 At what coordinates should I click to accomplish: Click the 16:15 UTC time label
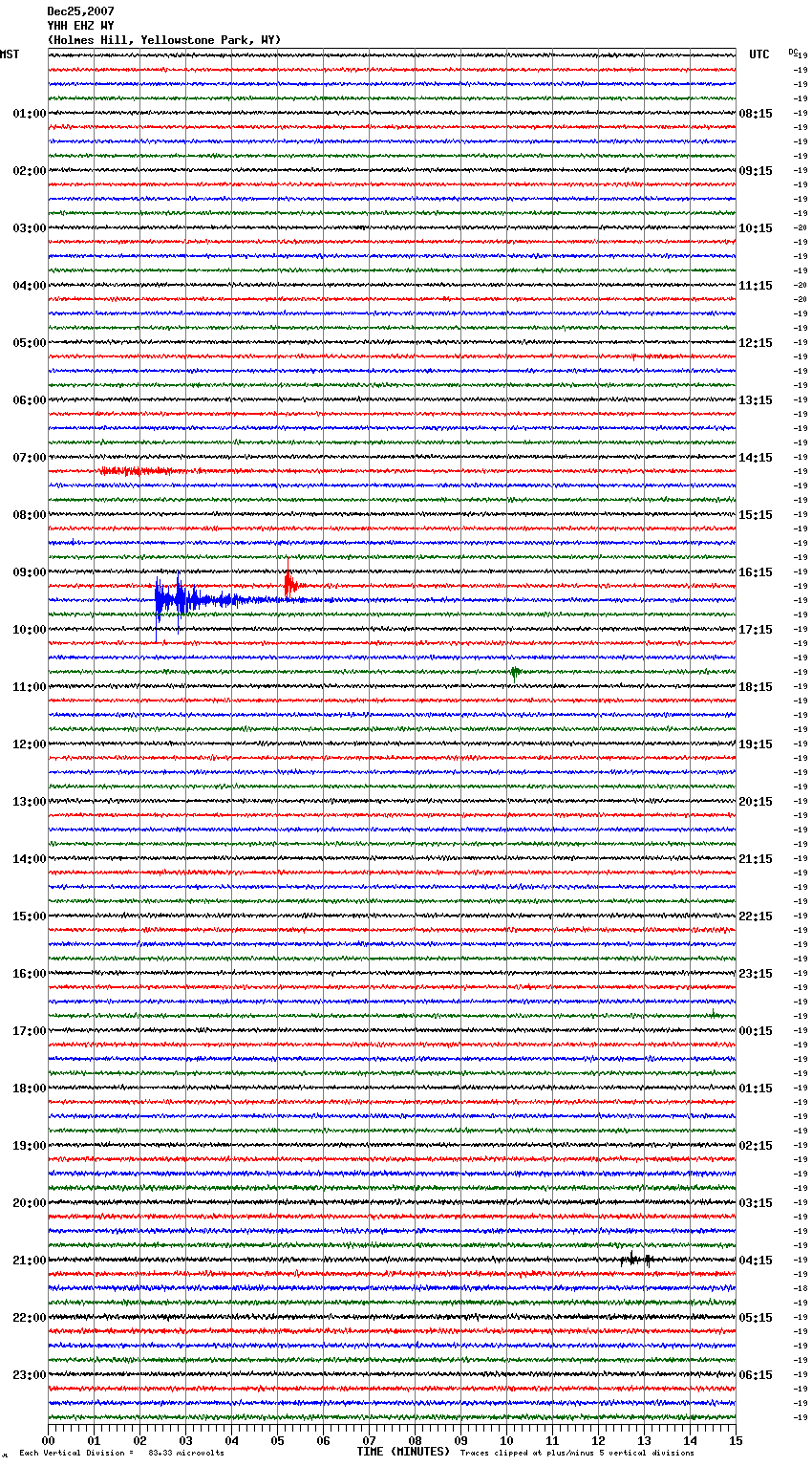[756, 572]
